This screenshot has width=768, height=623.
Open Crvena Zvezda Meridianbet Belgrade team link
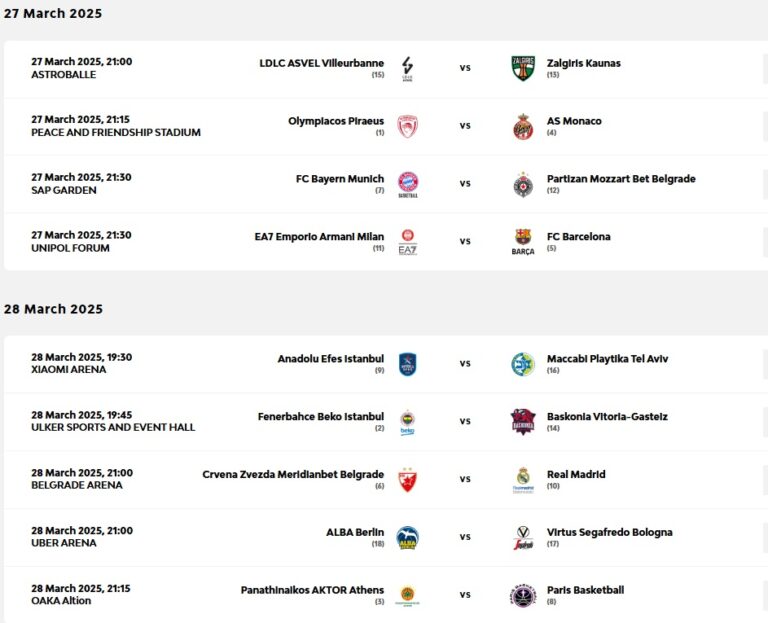click(293, 475)
